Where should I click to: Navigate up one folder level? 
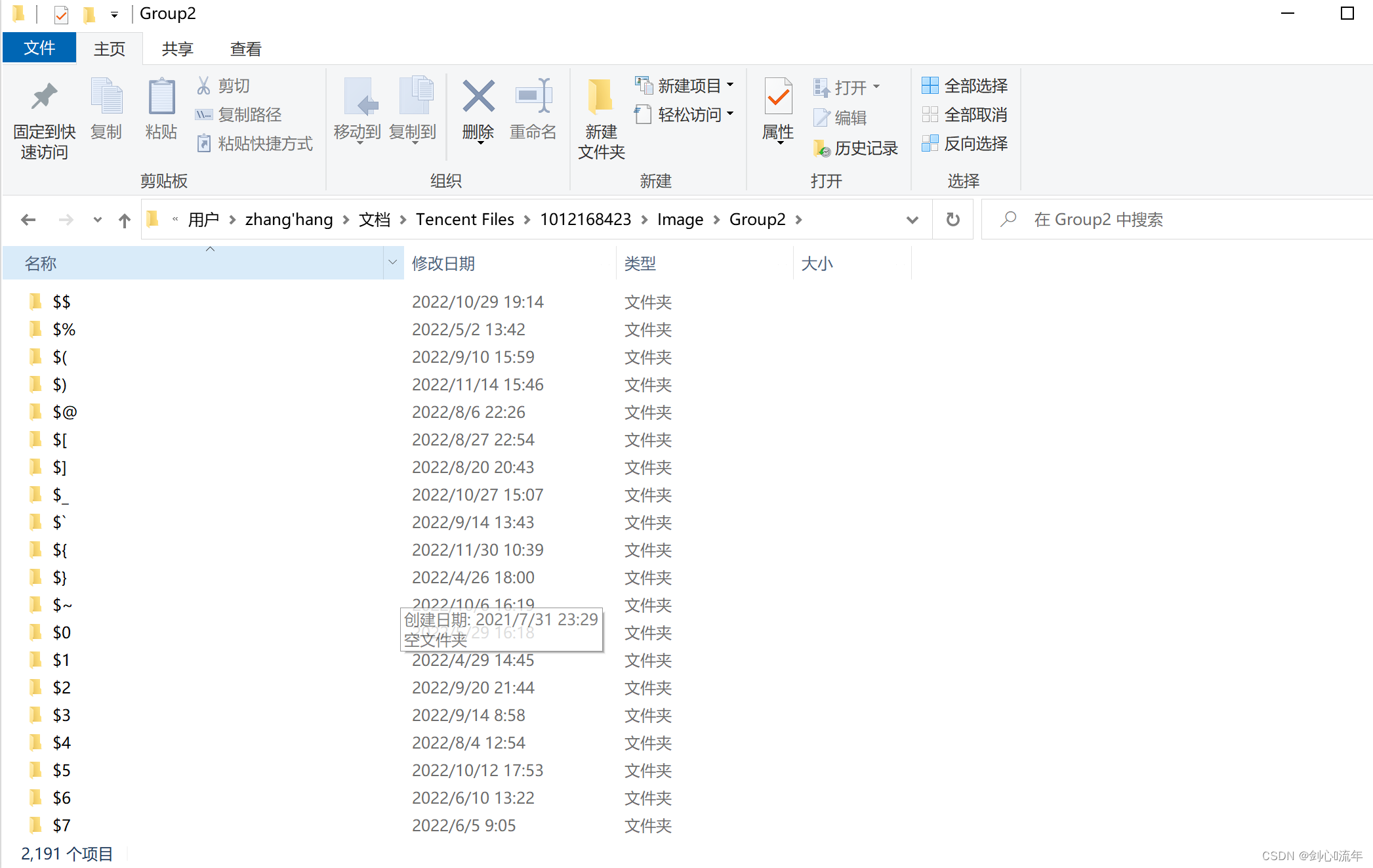pyautogui.click(x=124, y=220)
